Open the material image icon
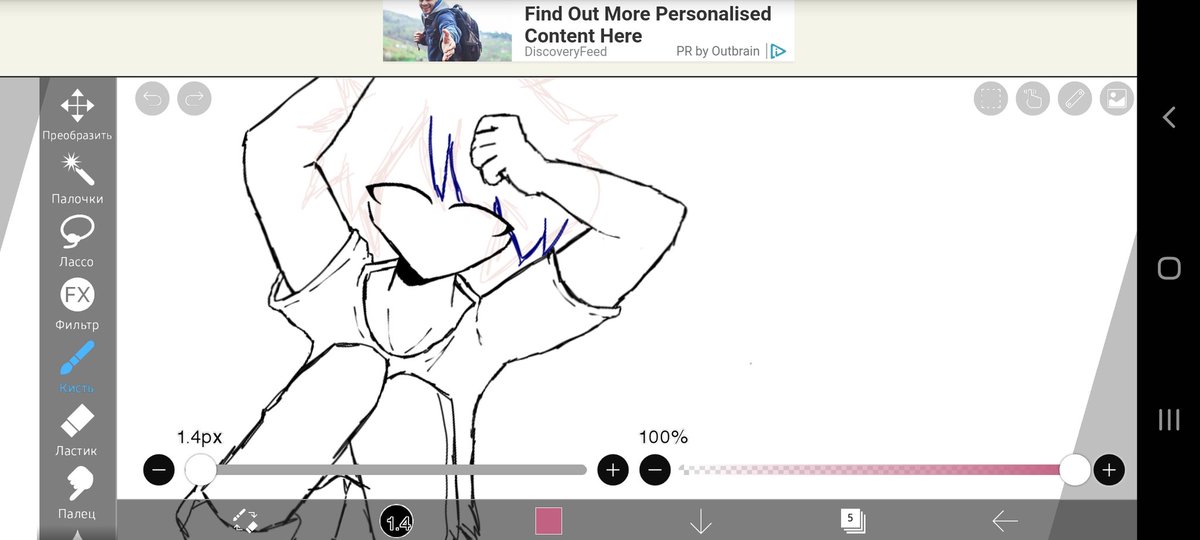This screenshot has height=540, width=1200. (x=1117, y=98)
